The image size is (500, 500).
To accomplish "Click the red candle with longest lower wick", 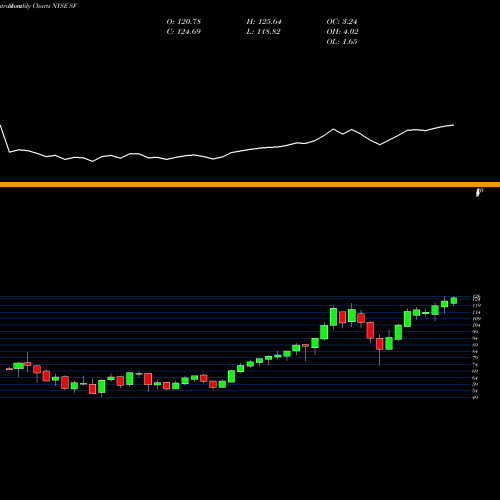I will [380, 344].
